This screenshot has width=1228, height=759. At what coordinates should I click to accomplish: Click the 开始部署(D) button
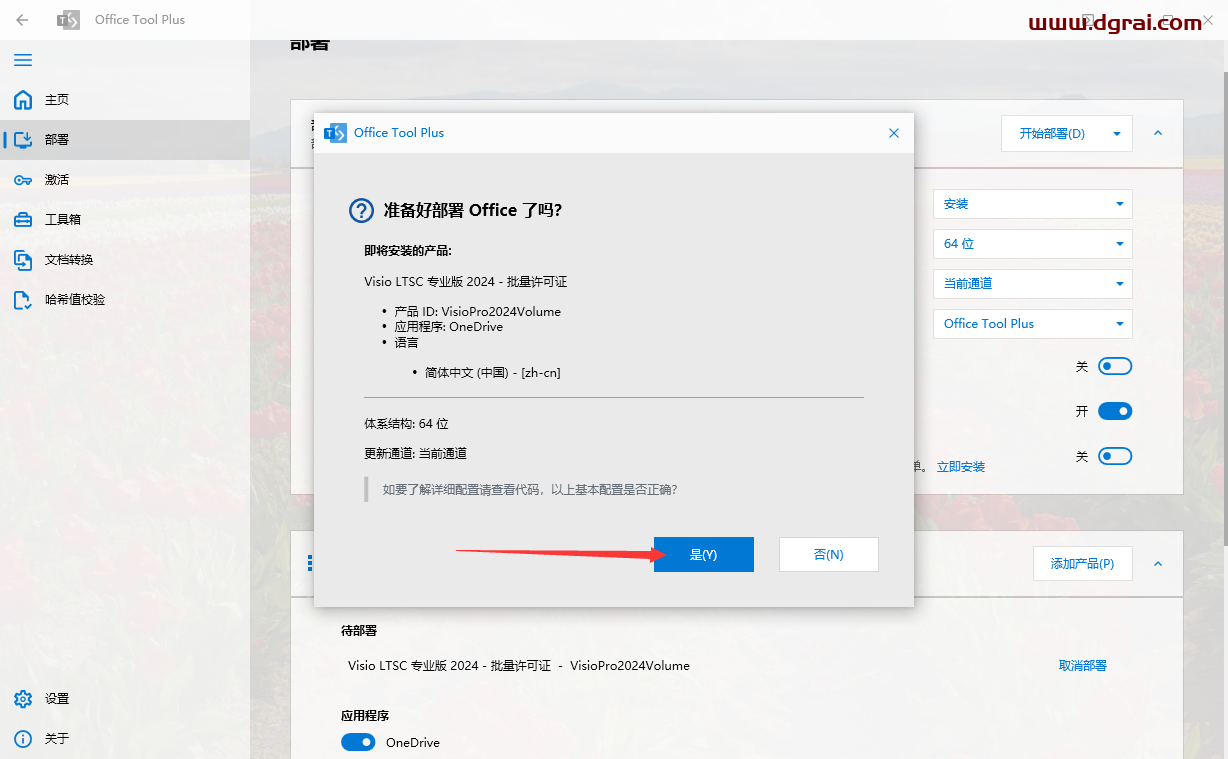(1052, 134)
